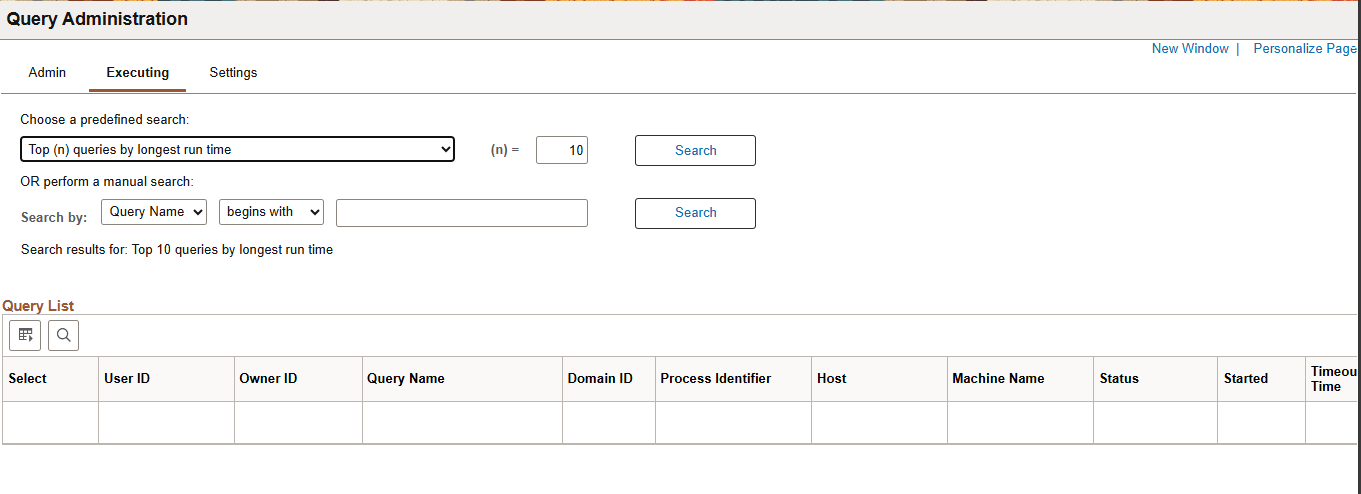Image resolution: width=1361 pixels, height=494 pixels.
Task: Click the Started column header
Action: pyautogui.click(x=1245, y=379)
